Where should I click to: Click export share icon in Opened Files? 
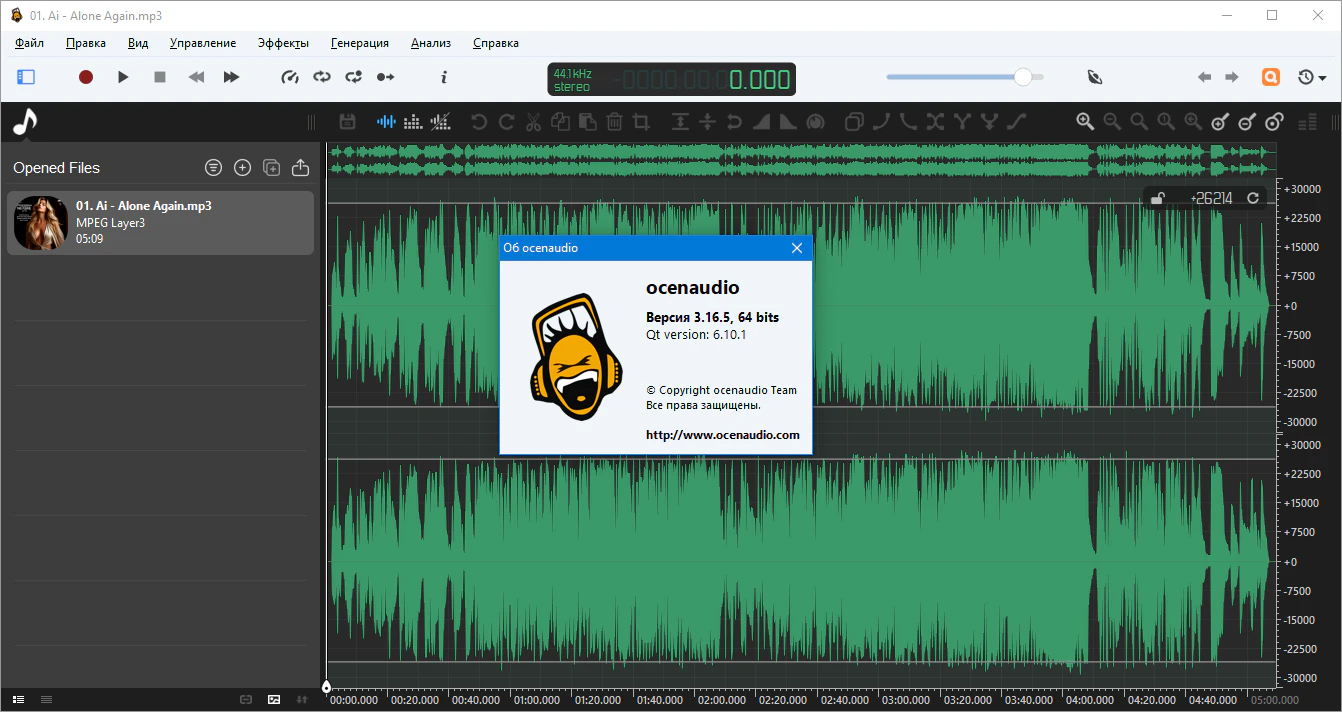[300, 168]
